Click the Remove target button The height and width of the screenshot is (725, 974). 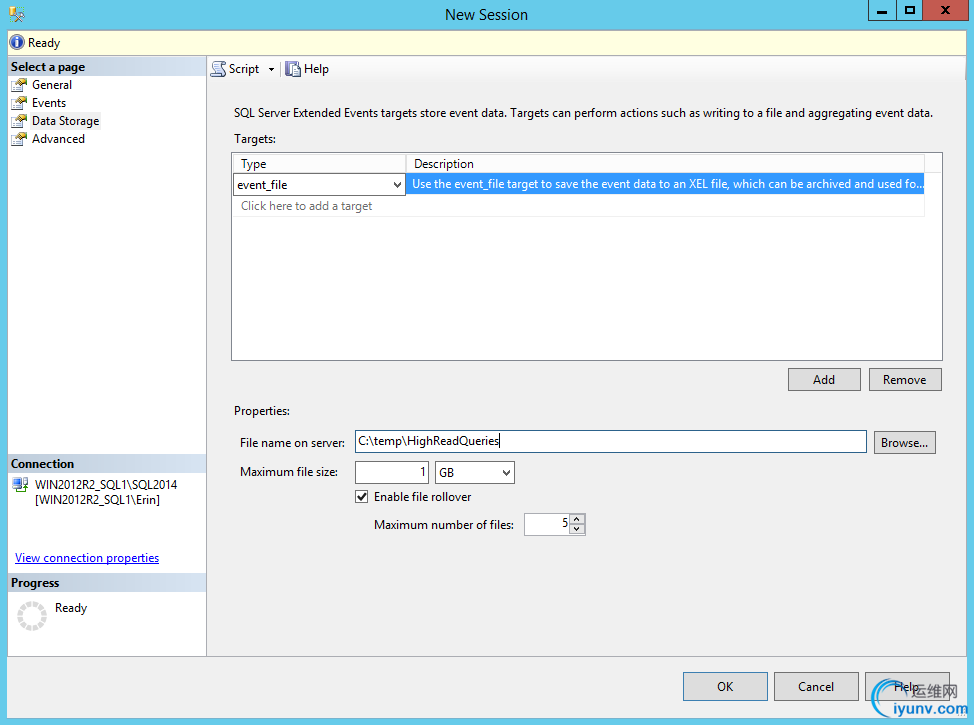(905, 380)
